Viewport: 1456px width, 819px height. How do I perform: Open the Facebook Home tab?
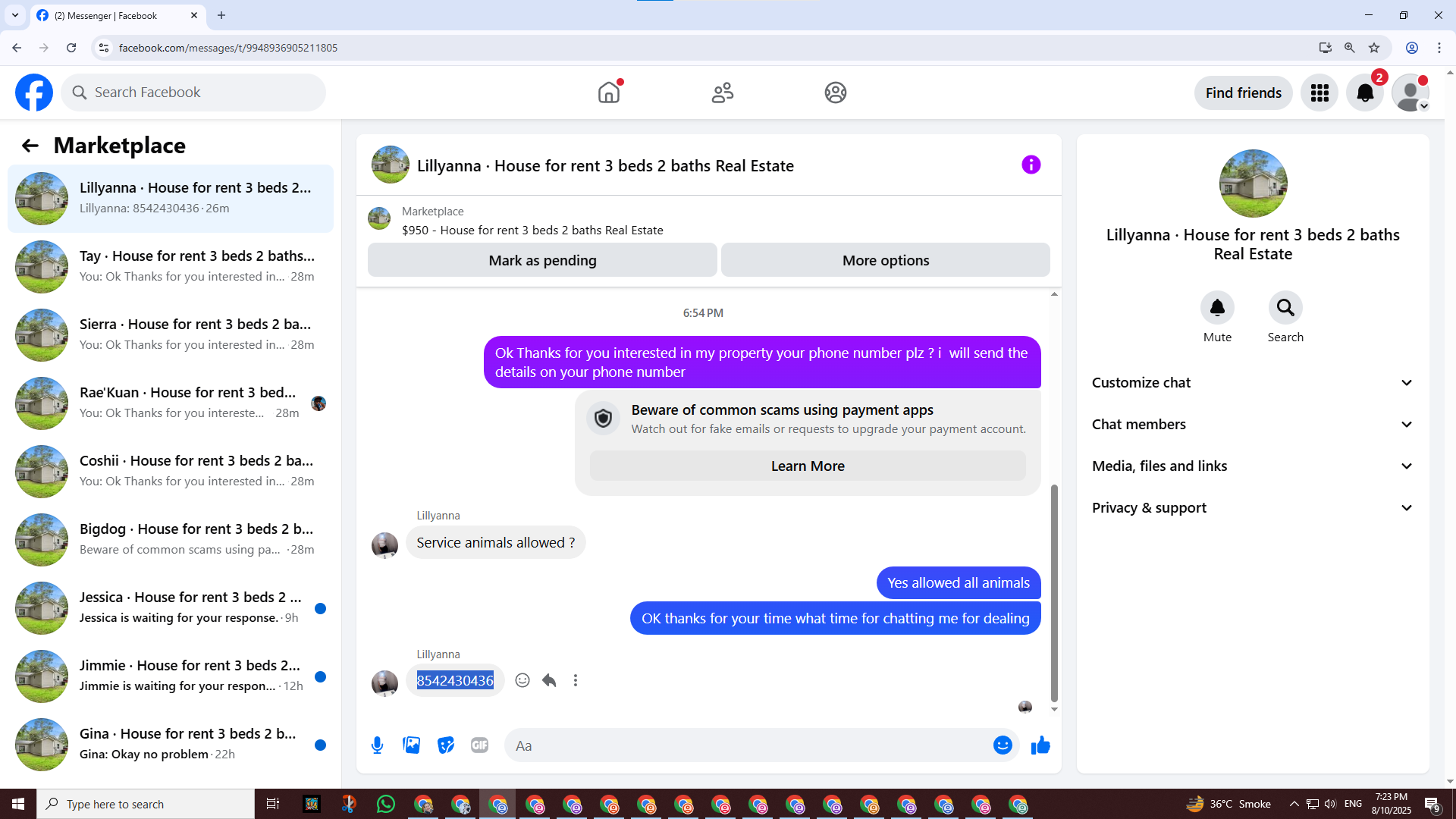coord(608,93)
